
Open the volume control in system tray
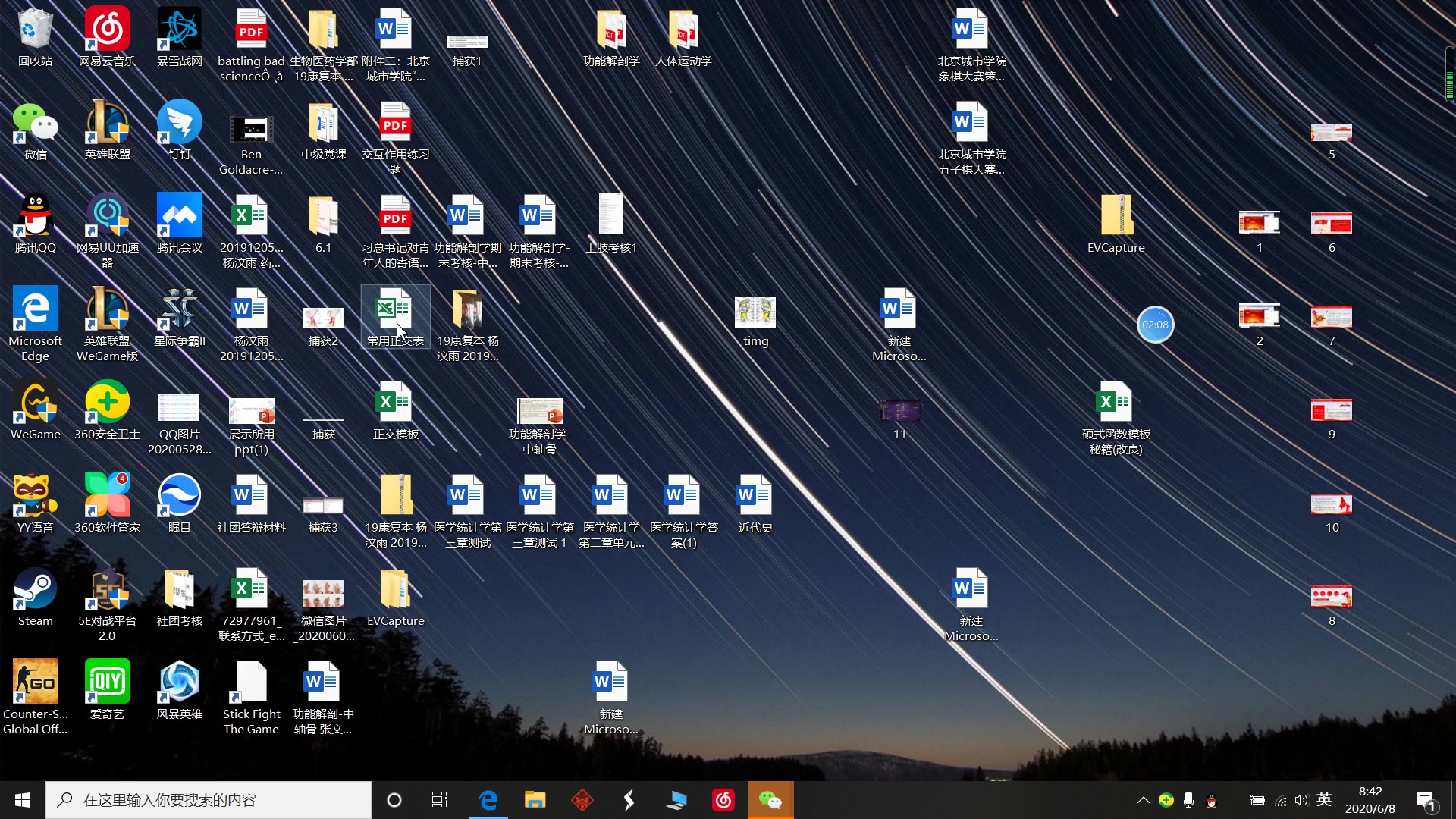[1302, 800]
